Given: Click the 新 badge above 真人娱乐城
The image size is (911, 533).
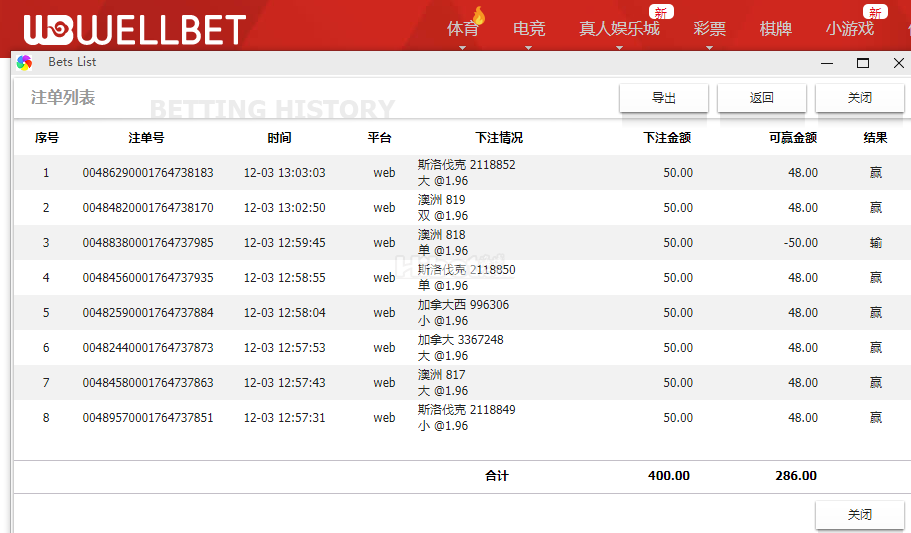Looking at the screenshot, I should pos(660,12).
